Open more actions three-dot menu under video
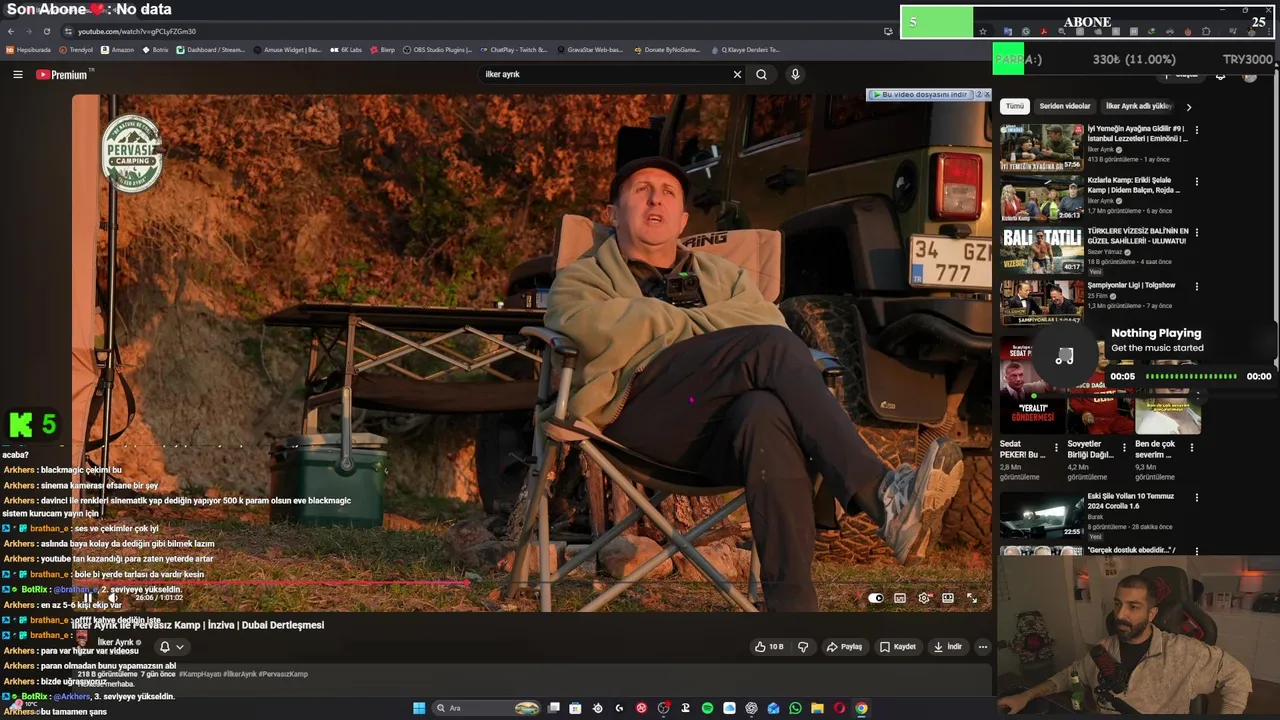 pos(982,647)
